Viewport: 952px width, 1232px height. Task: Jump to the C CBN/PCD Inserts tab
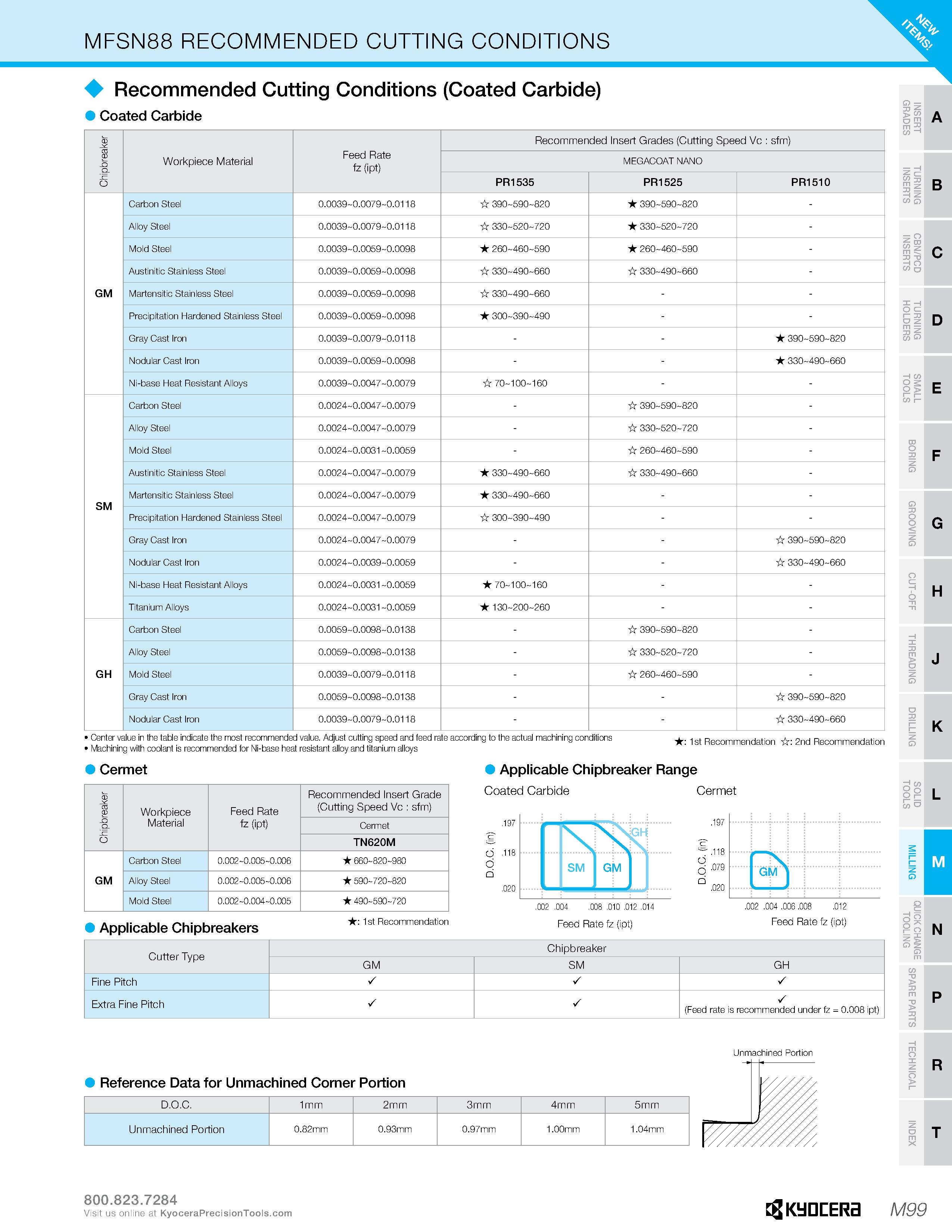click(925, 253)
